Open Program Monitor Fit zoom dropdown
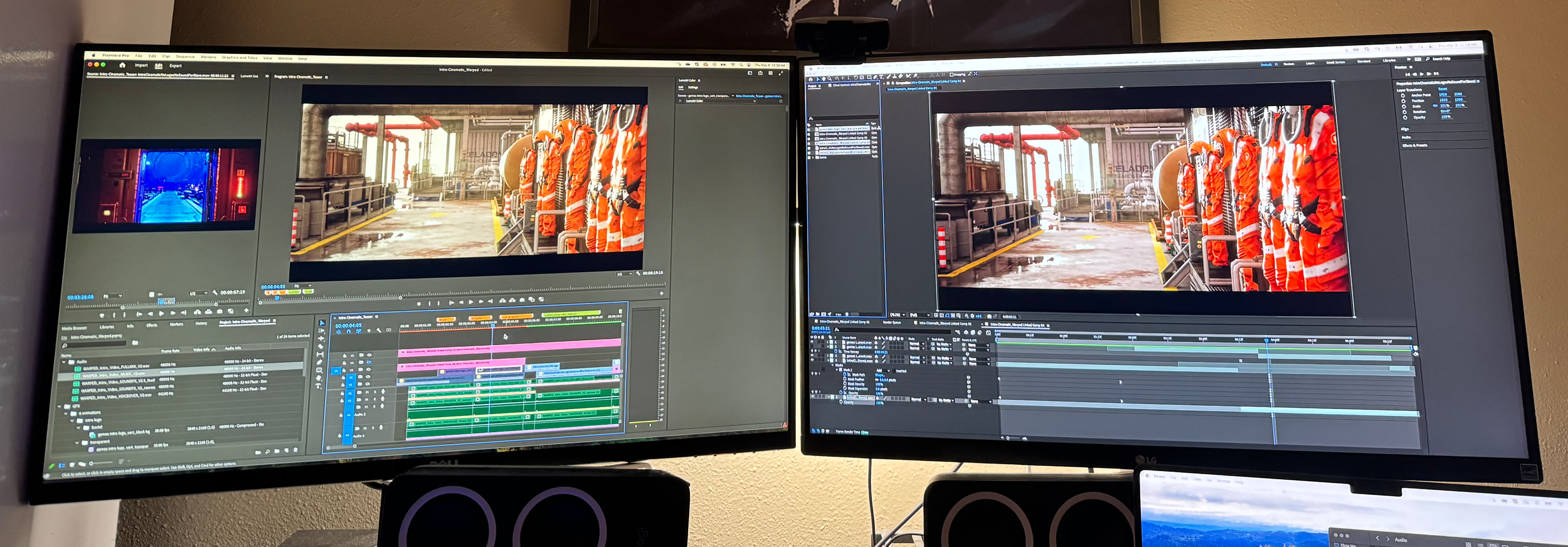Image resolution: width=1568 pixels, height=547 pixels. [x=302, y=285]
